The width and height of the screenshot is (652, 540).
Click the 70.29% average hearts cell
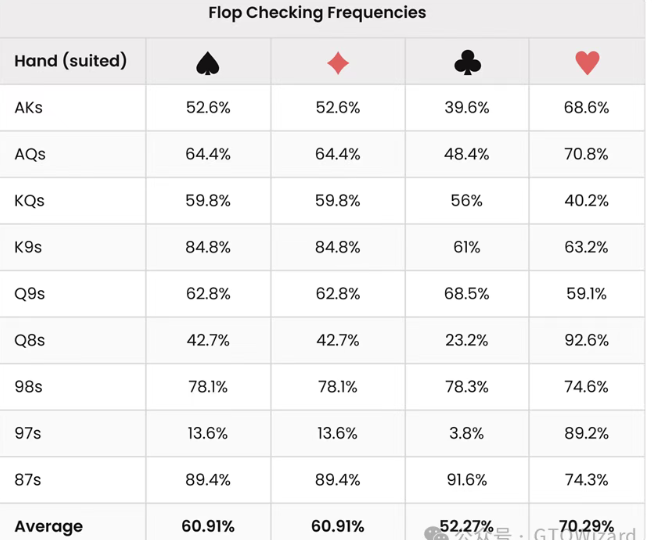click(x=587, y=526)
